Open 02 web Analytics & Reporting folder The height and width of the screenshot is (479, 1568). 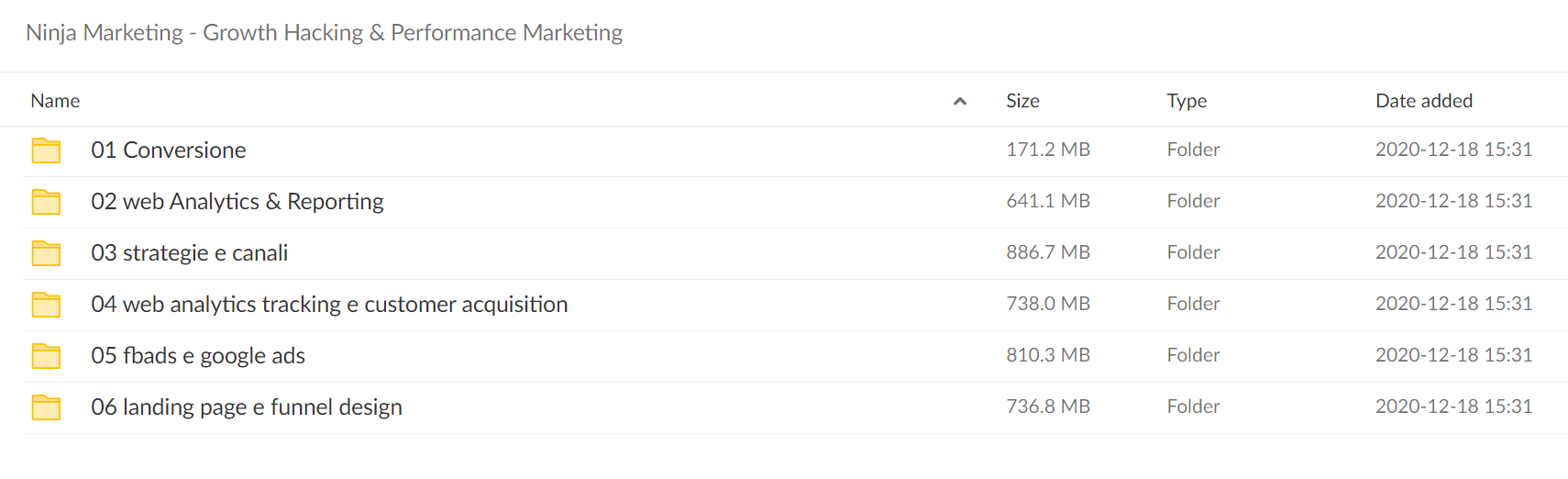pyautogui.click(x=237, y=201)
